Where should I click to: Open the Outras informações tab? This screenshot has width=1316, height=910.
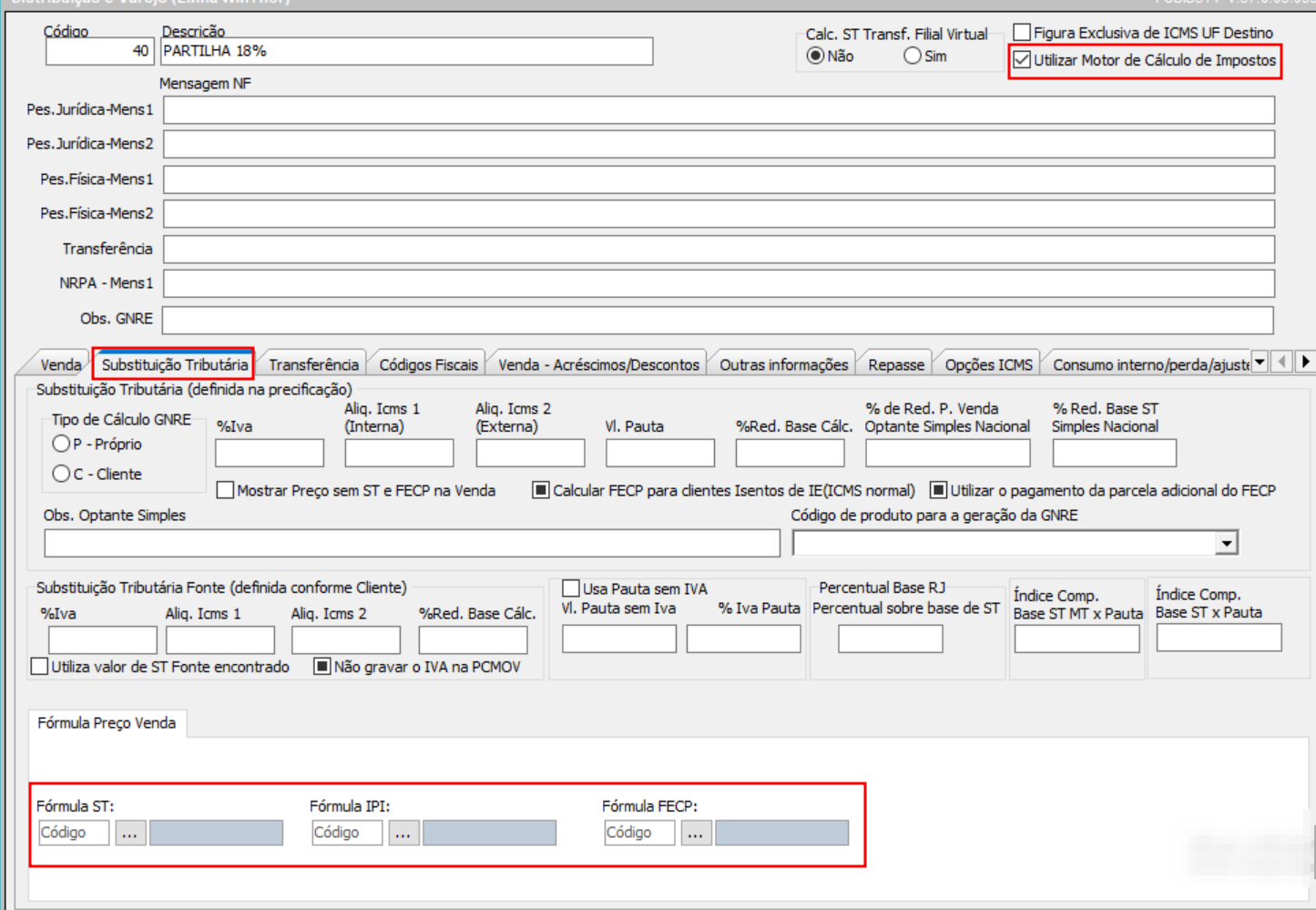pyautogui.click(x=783, y=364)
